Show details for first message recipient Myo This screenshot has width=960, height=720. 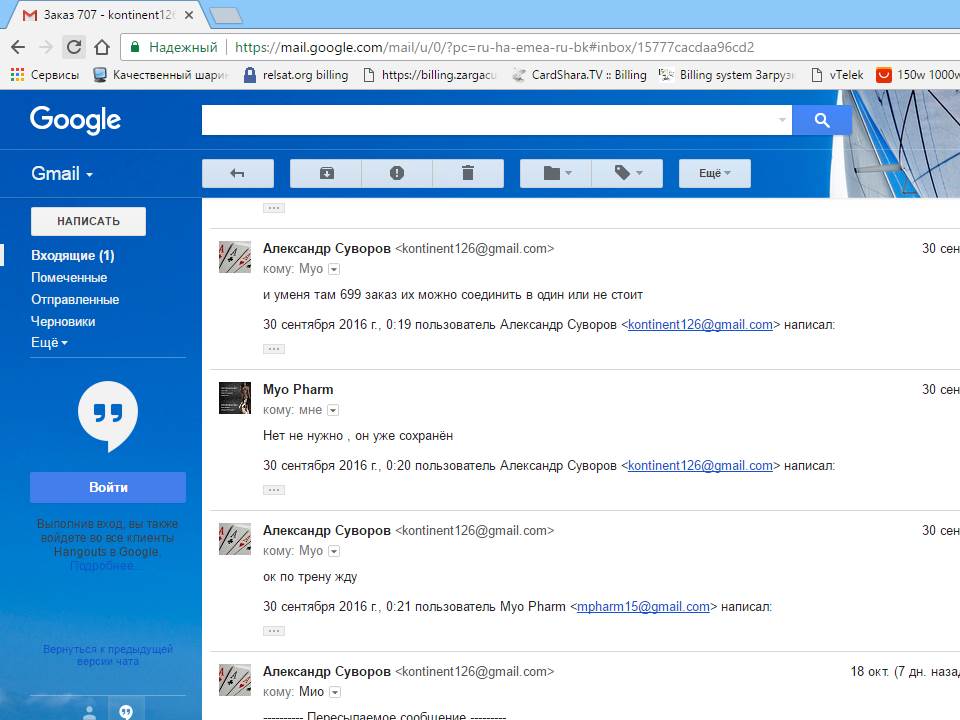tap(334, 269)
